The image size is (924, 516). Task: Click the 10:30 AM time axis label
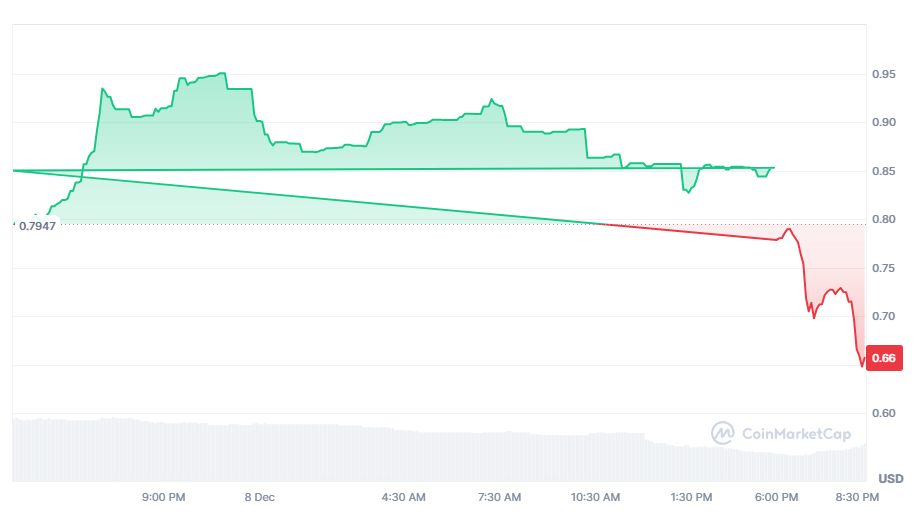tap(595, 497)
